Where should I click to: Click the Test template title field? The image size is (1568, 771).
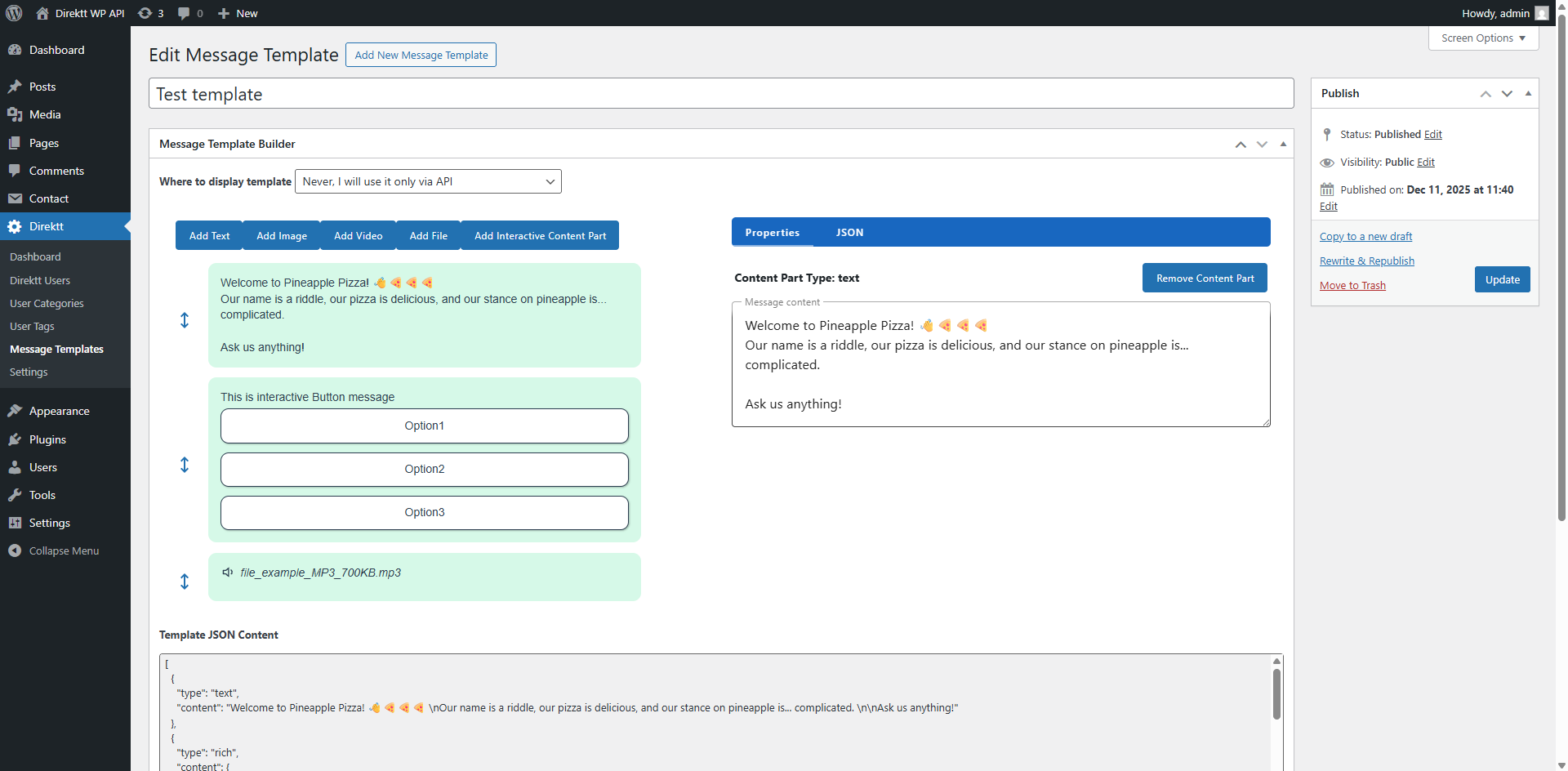490,93
